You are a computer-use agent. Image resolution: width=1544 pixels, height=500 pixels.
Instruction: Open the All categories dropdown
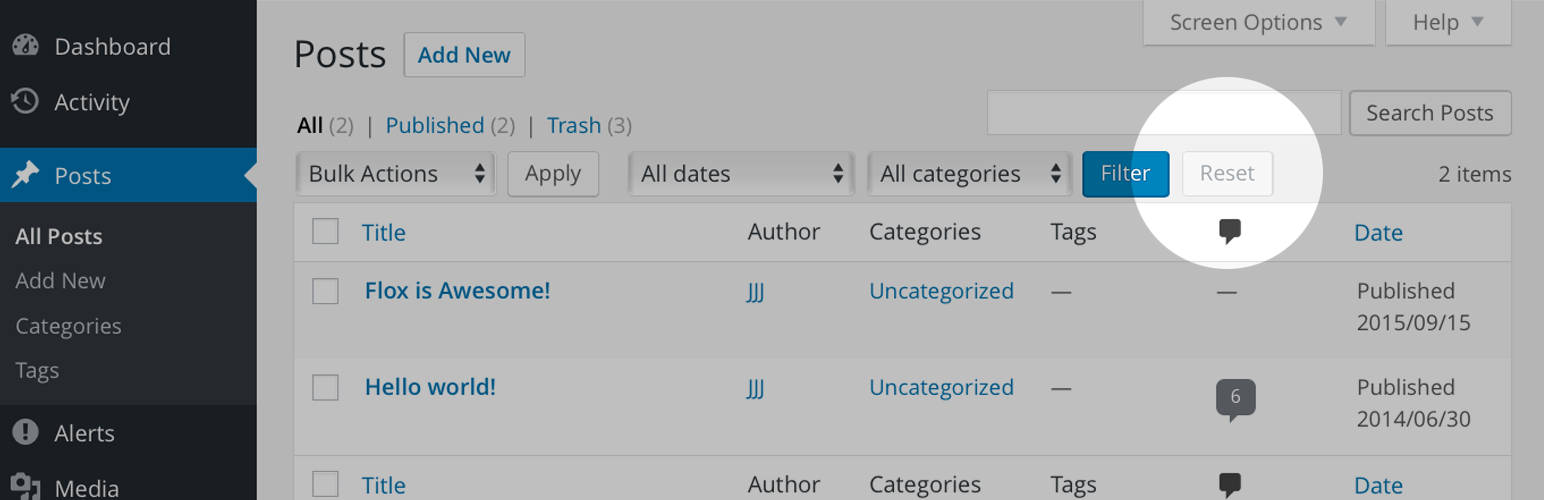click(x=969, y=174)
